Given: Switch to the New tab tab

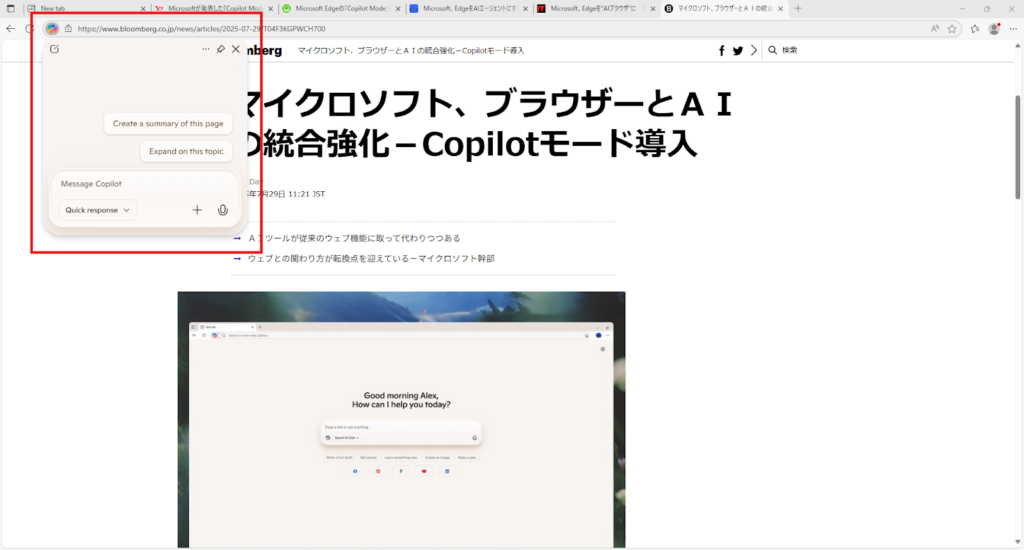Looking at the screenshot, I should pyautogui.click(x=87, y=8).
